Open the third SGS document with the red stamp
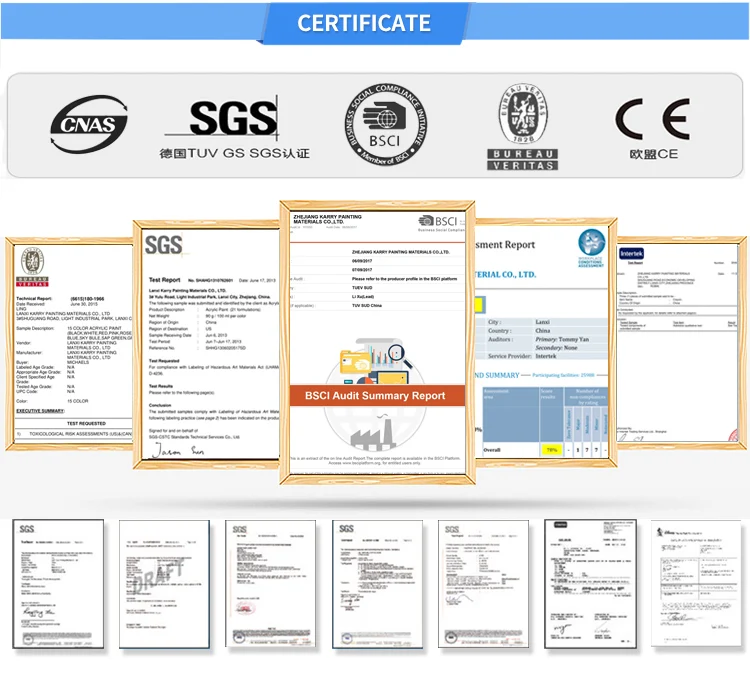 (x=271, y=583)
